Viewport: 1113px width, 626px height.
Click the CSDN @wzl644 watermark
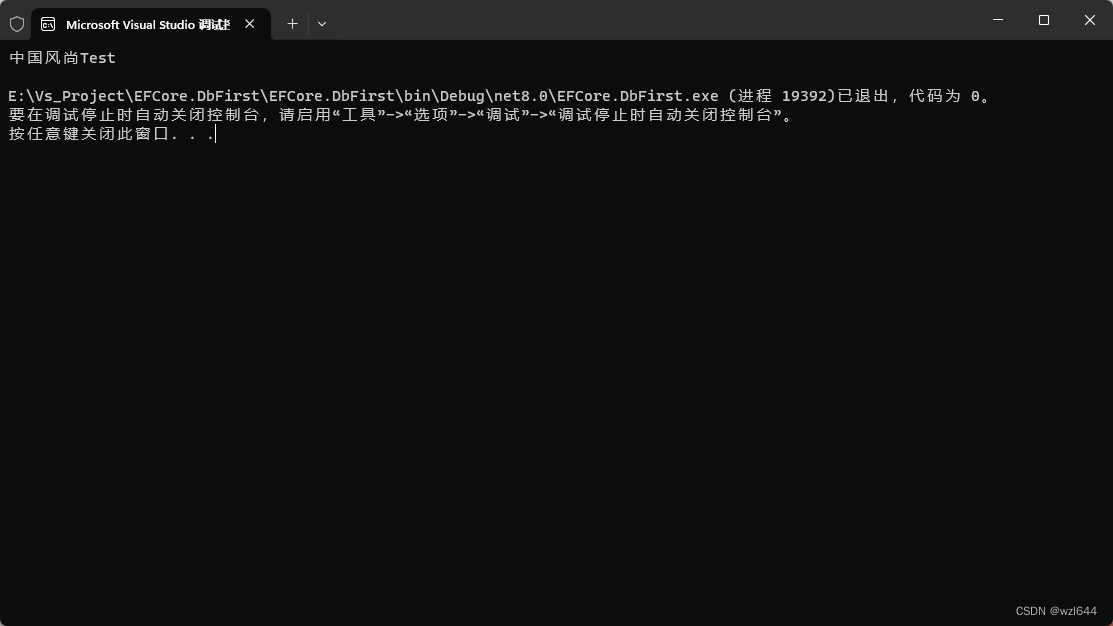point(1054,611)
